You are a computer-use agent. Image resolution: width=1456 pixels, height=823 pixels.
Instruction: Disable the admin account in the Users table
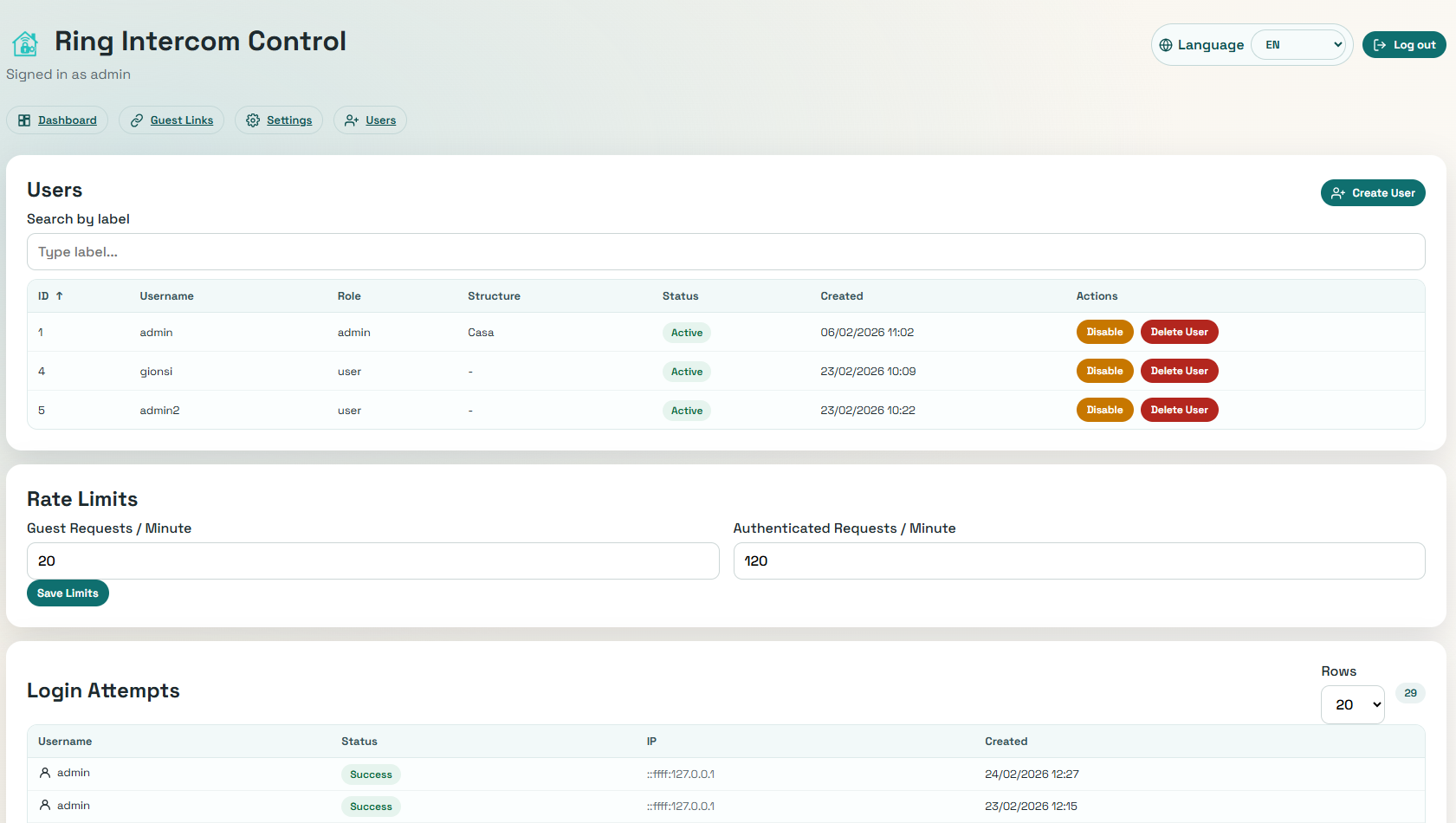1104,332
